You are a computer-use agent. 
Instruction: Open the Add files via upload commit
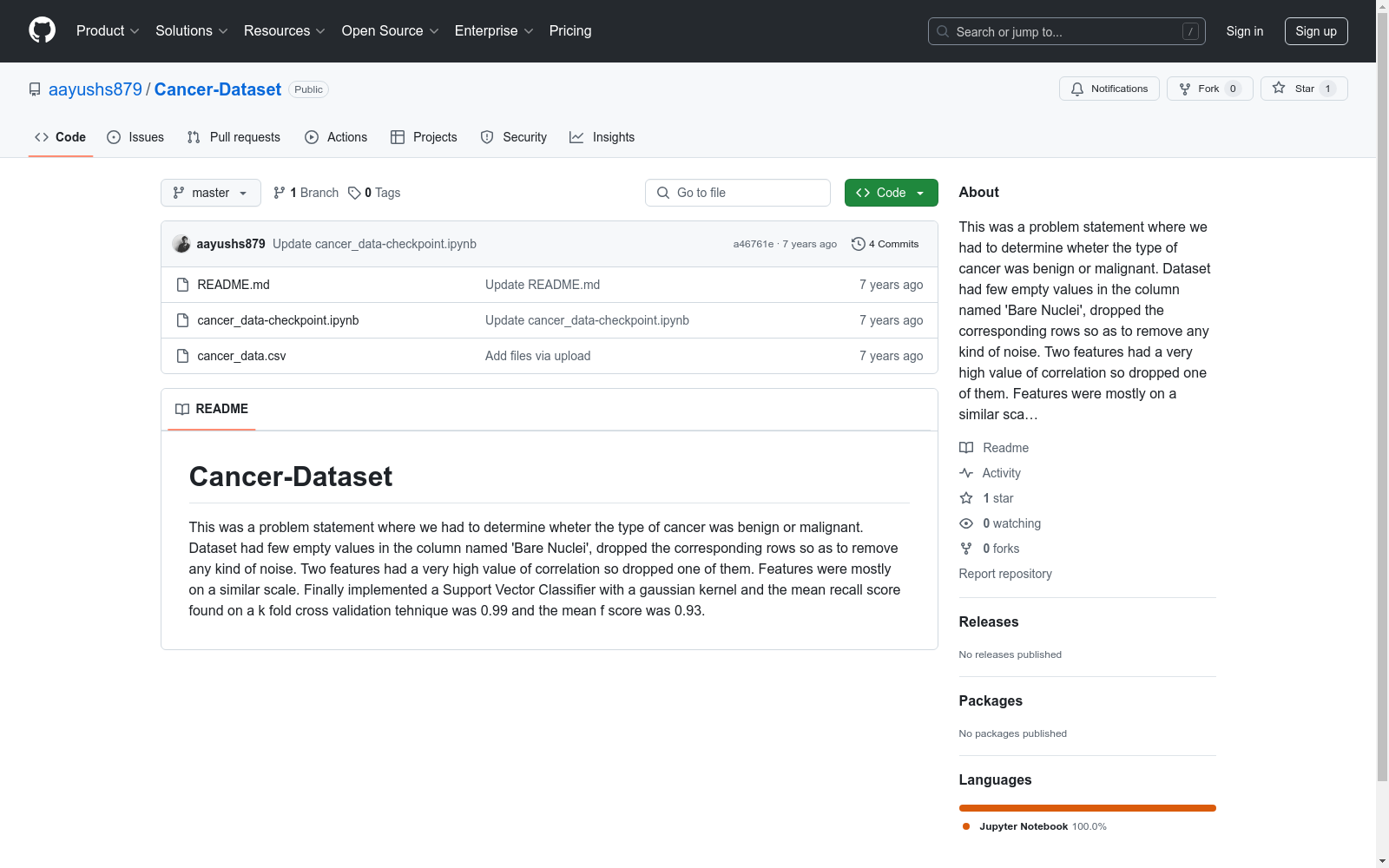tap(538, 356)
